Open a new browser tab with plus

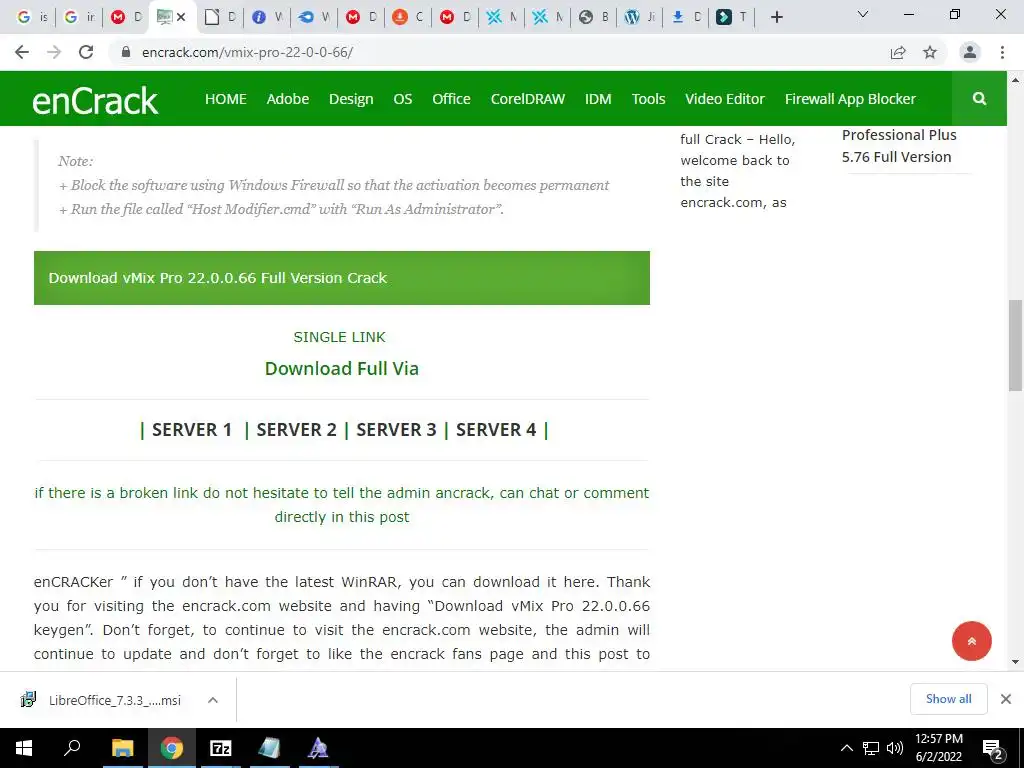[776, 17]
